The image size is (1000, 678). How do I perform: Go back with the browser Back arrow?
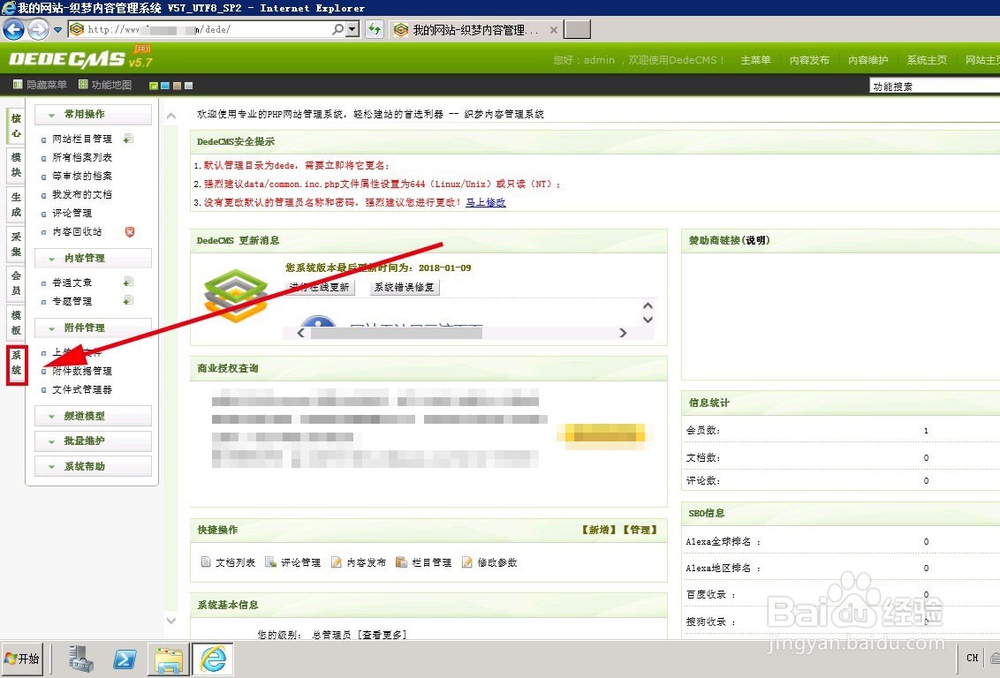[13, 29]
